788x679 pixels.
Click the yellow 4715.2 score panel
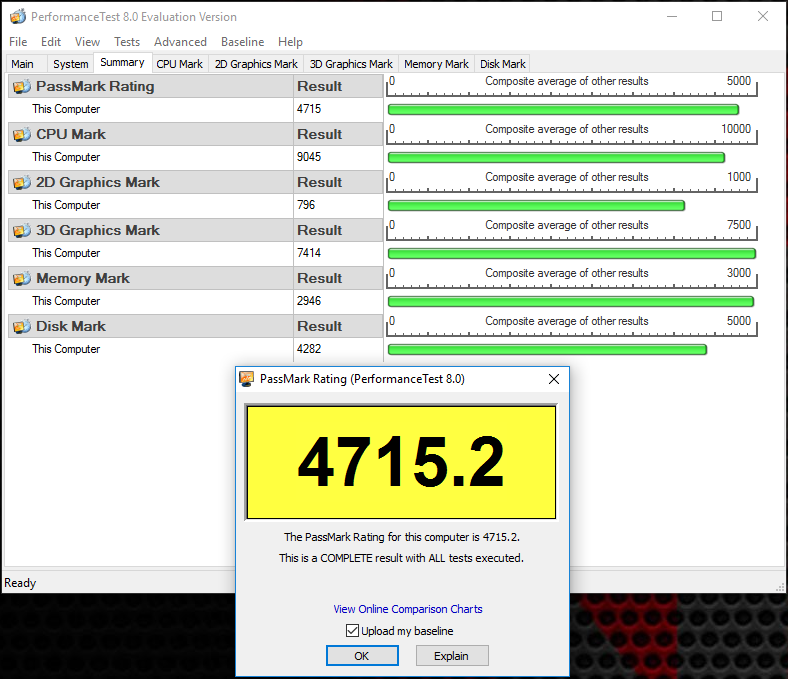(x=401, y=462)
